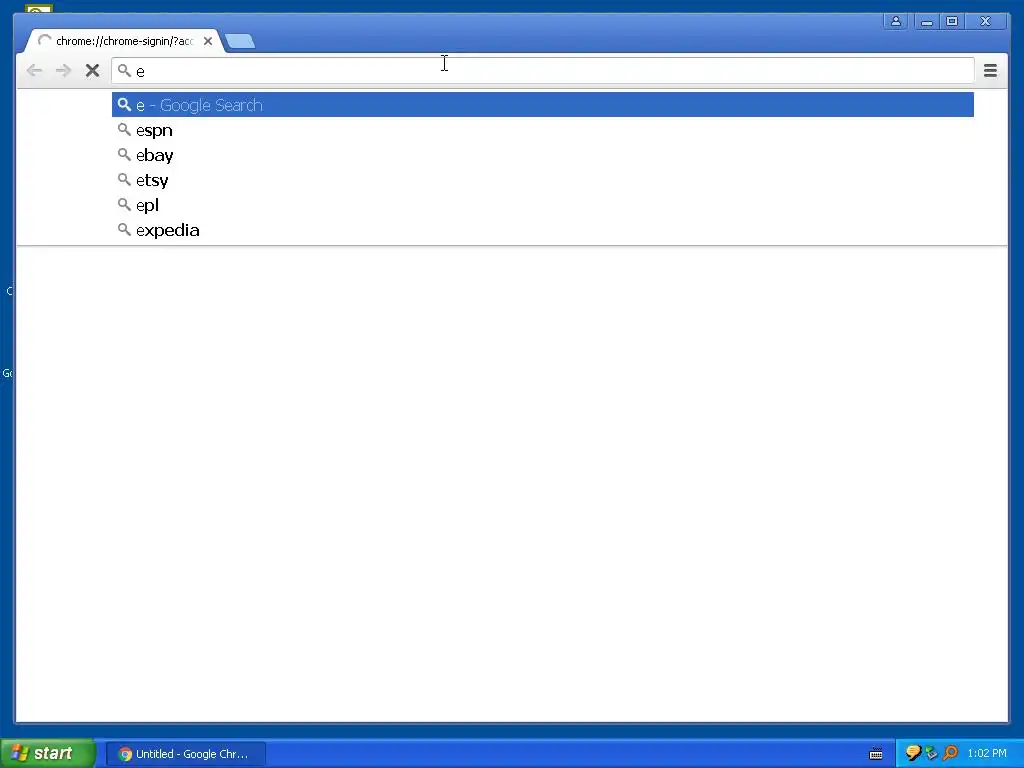This screenshot has width=1024, height=768.
Task: Click into the address bar containing 'e'
Action: (542, 71)
